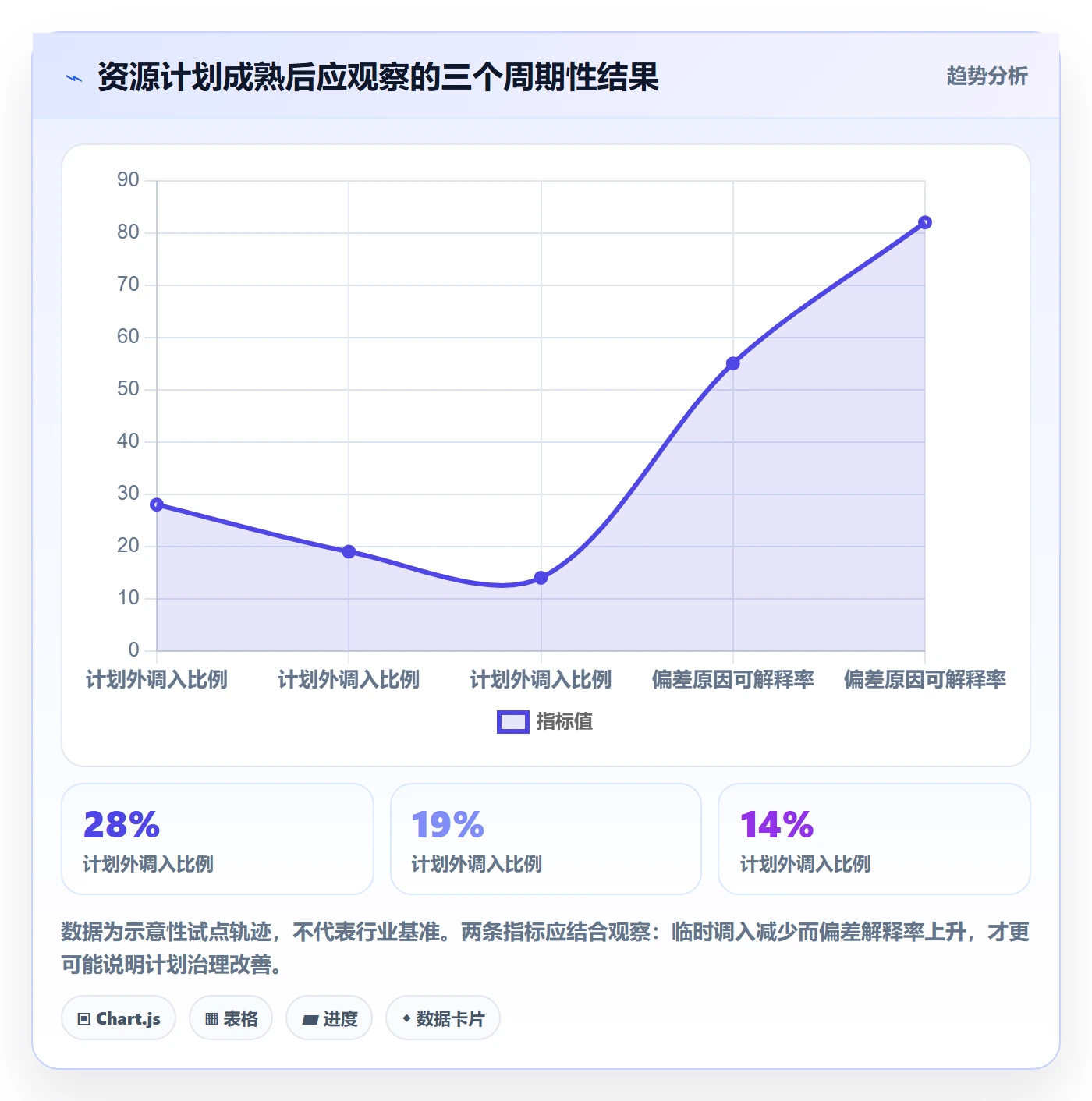Open the 28% 计划外调入比例 card
The image size is (1092, 1101).
click(218, 839)
